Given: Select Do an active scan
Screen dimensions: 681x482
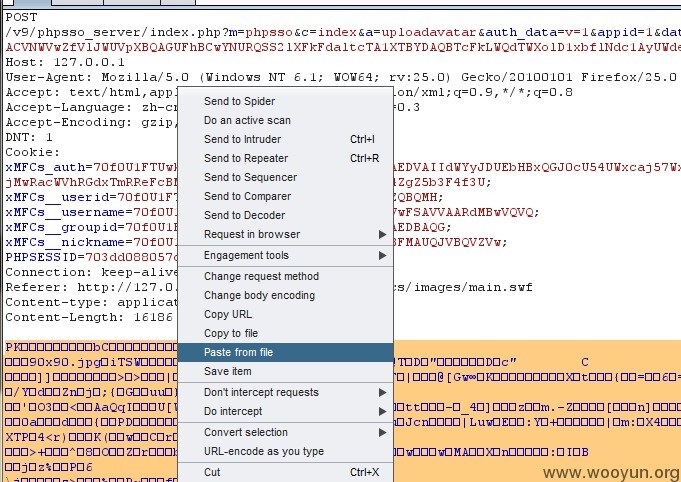Looking at the screenshot, I should (x=285, y=120).
